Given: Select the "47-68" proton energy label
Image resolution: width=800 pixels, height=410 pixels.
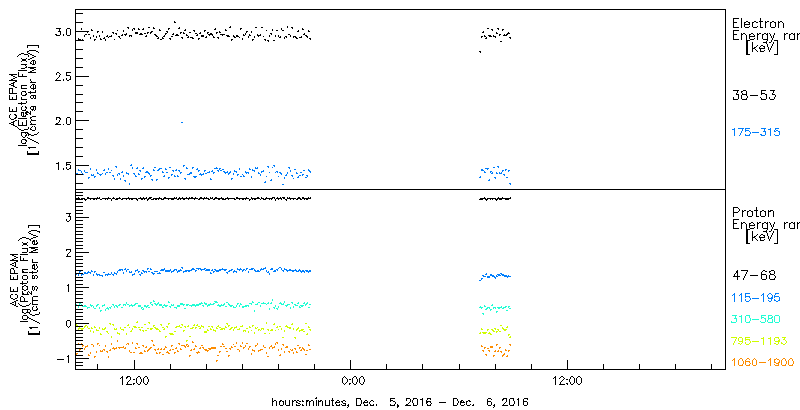Looking at the screenshot, I should pos(754,275).
